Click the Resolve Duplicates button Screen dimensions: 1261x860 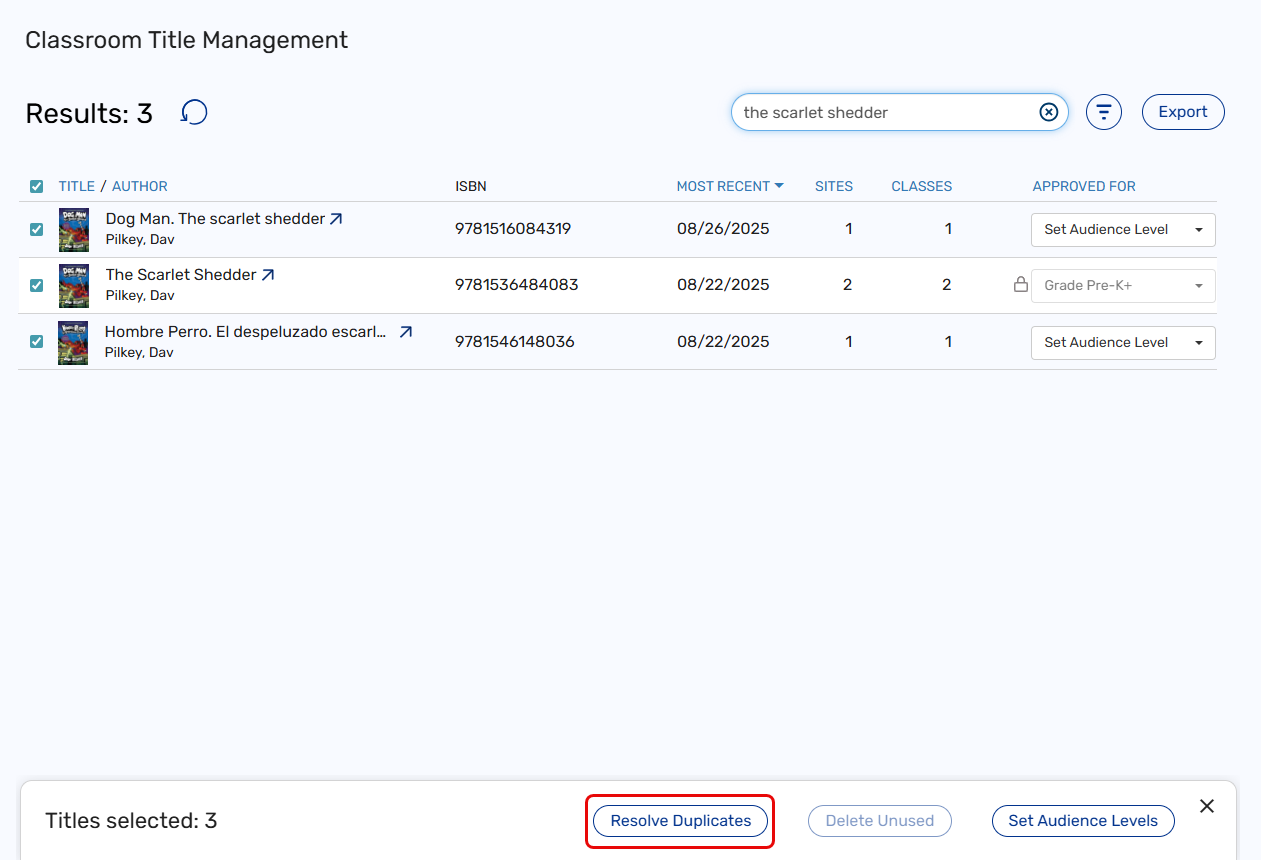click(680, 821)
